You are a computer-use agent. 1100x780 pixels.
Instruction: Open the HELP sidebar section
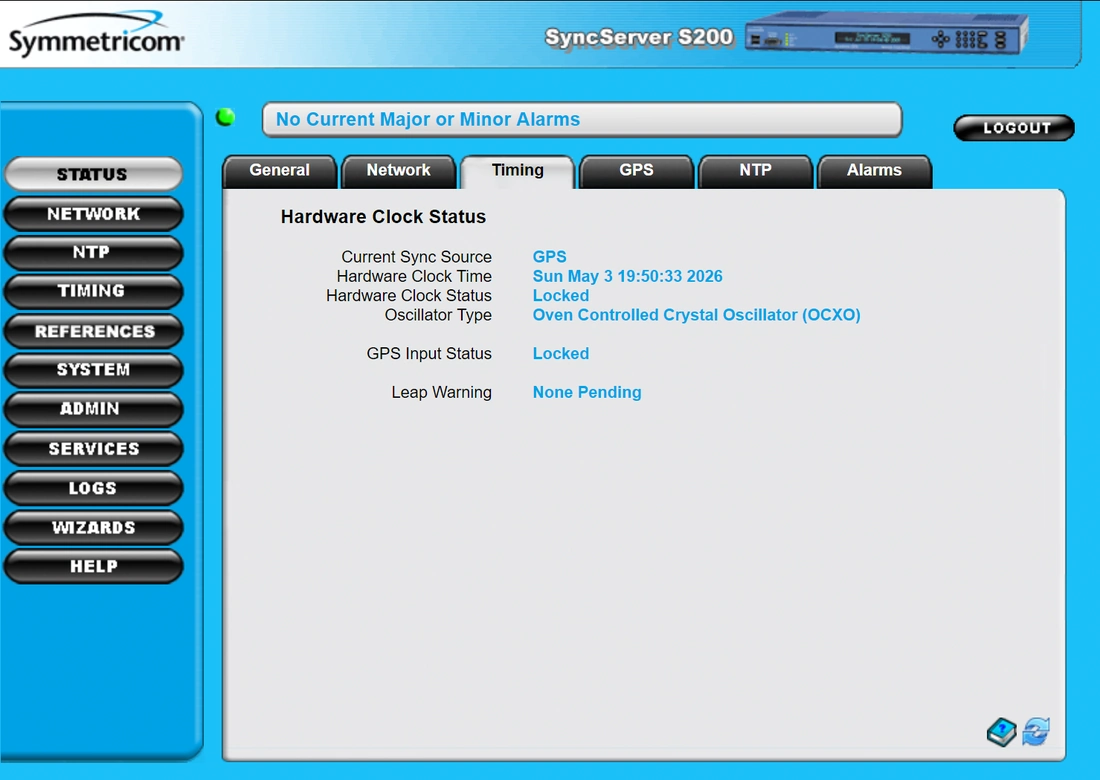[93, 567]
